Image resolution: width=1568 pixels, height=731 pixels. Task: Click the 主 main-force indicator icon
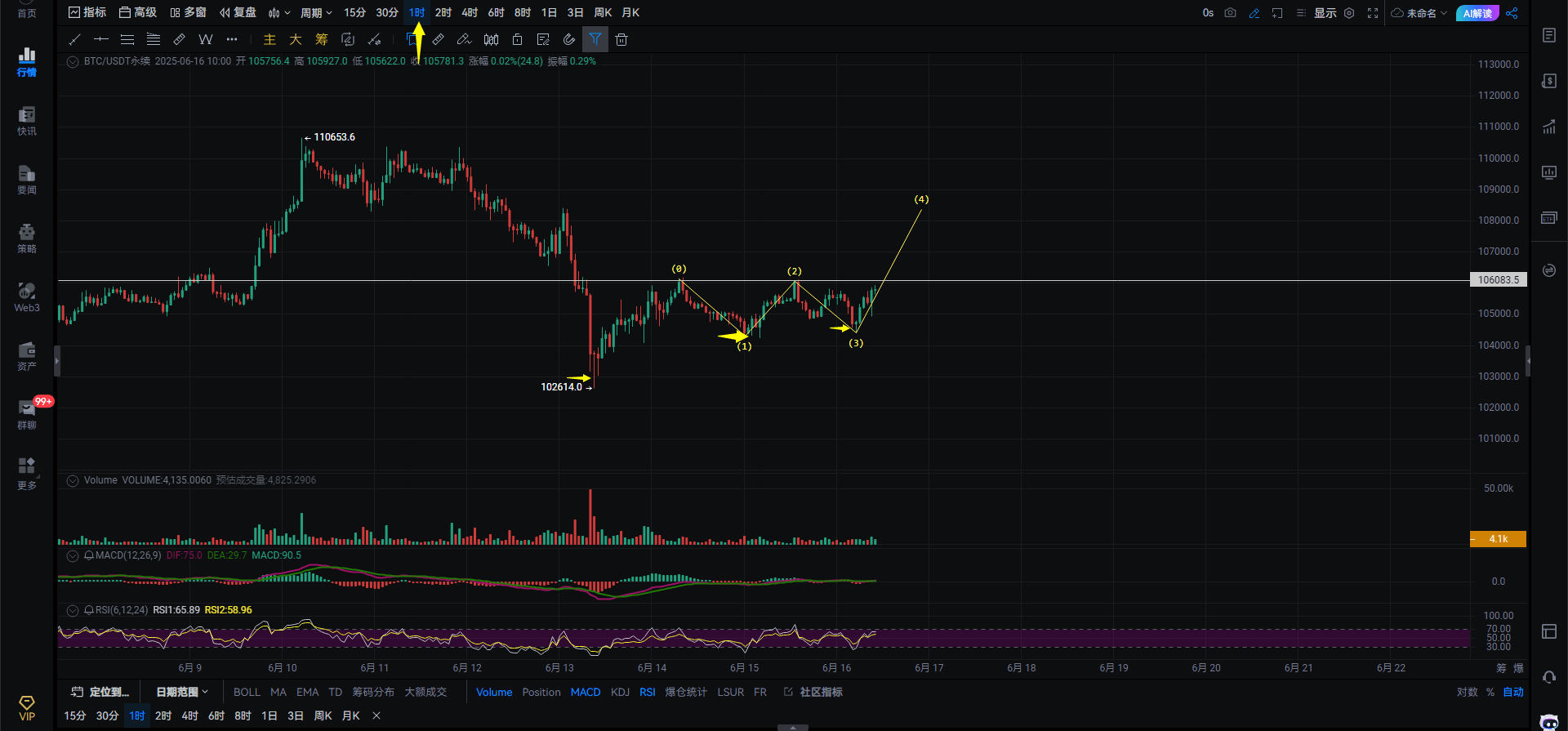(269, 39)
